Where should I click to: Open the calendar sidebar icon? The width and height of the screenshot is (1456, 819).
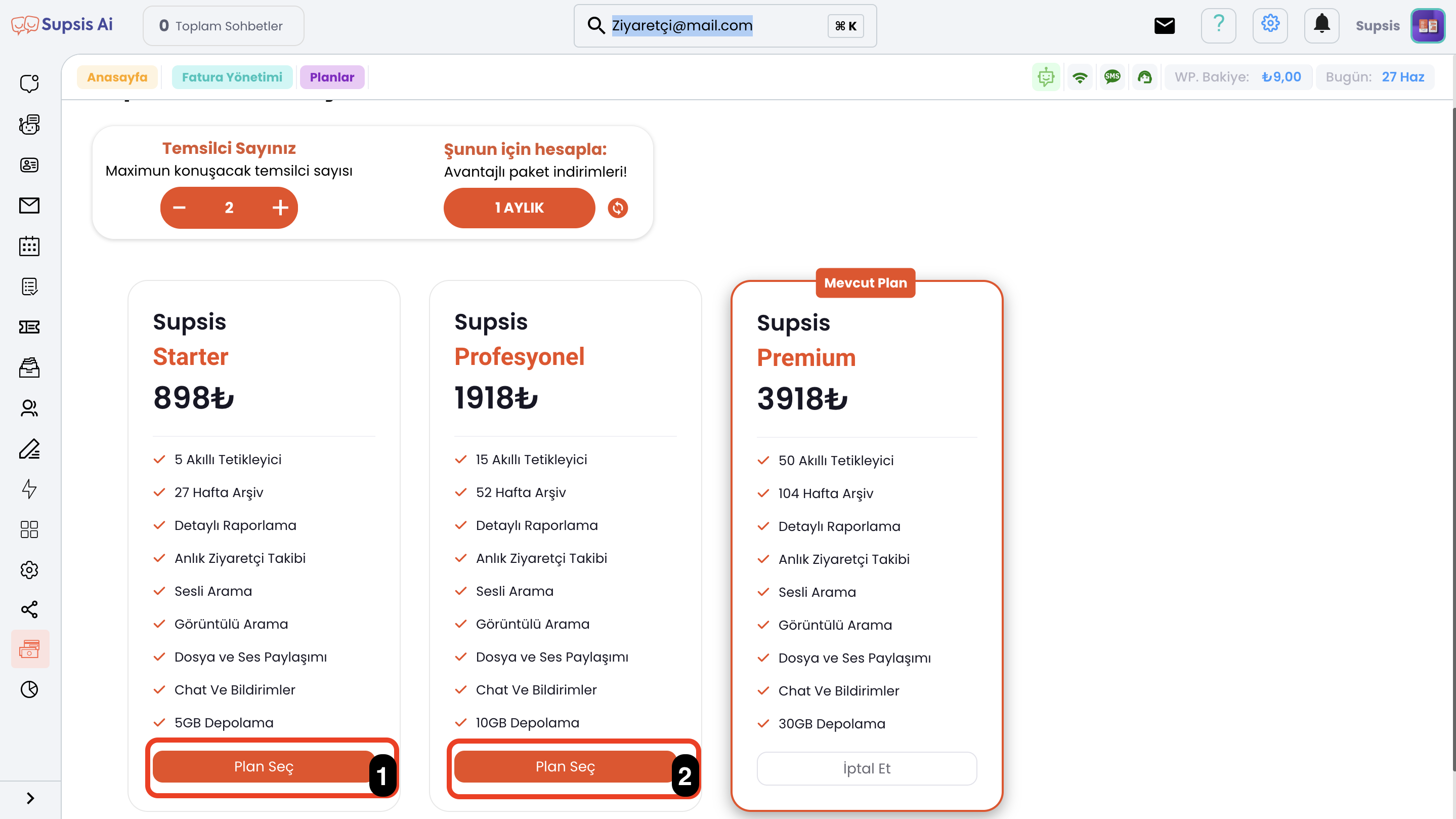tap(29, 246)
